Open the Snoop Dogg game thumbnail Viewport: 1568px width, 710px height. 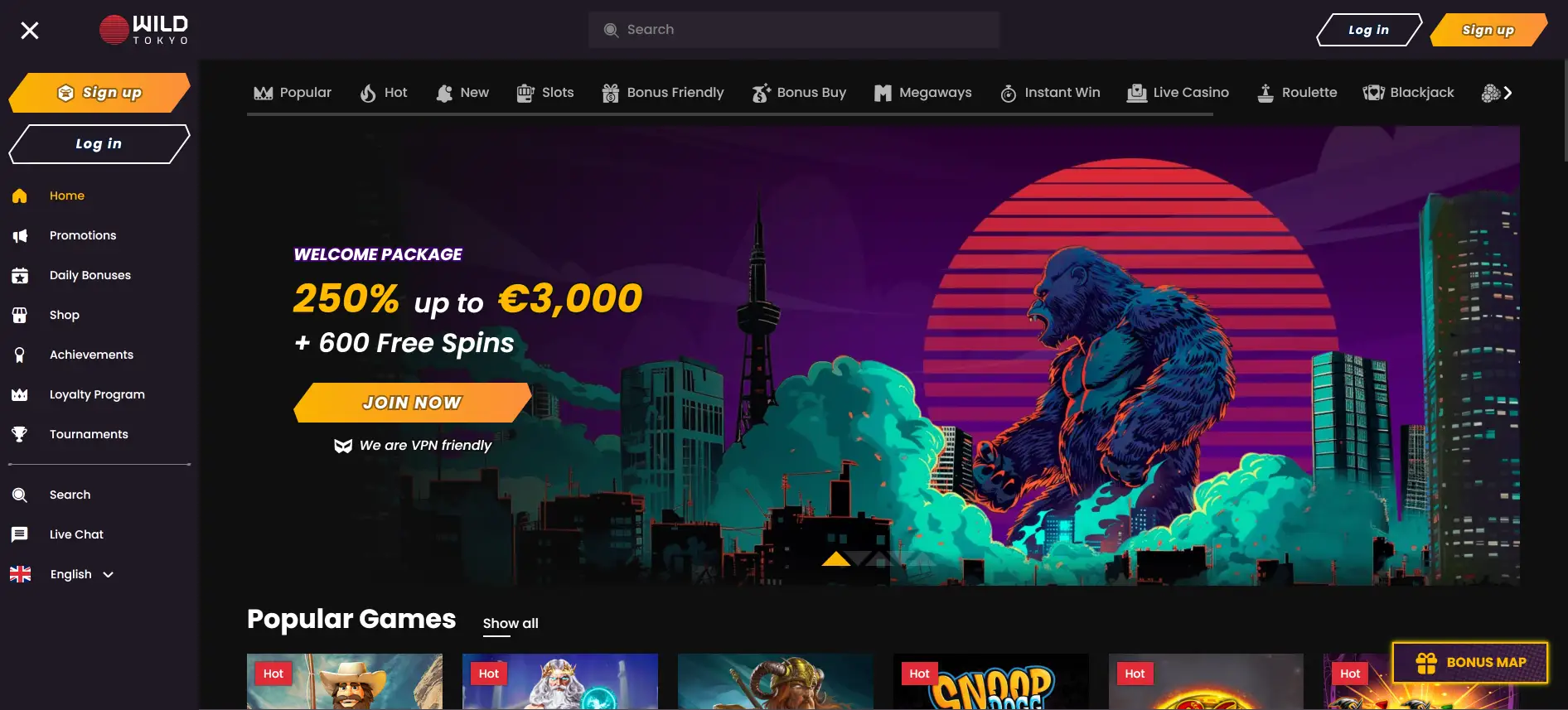990,682
